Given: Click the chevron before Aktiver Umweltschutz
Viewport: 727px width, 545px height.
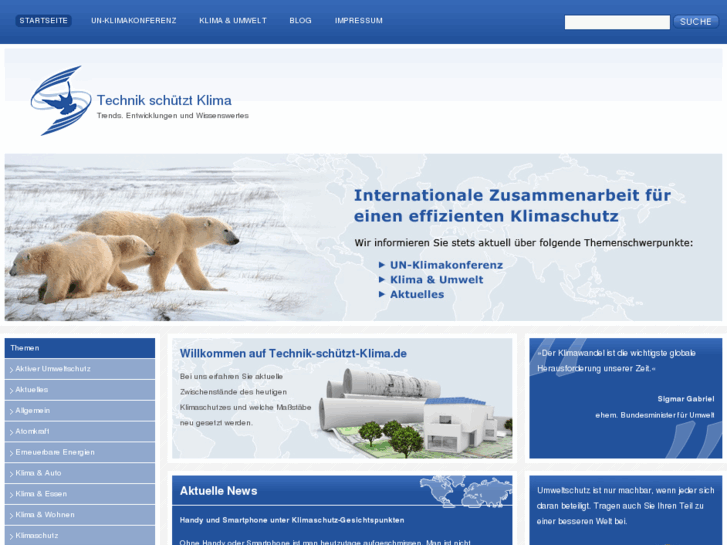Looking at the screenshot, I should 11,370.
